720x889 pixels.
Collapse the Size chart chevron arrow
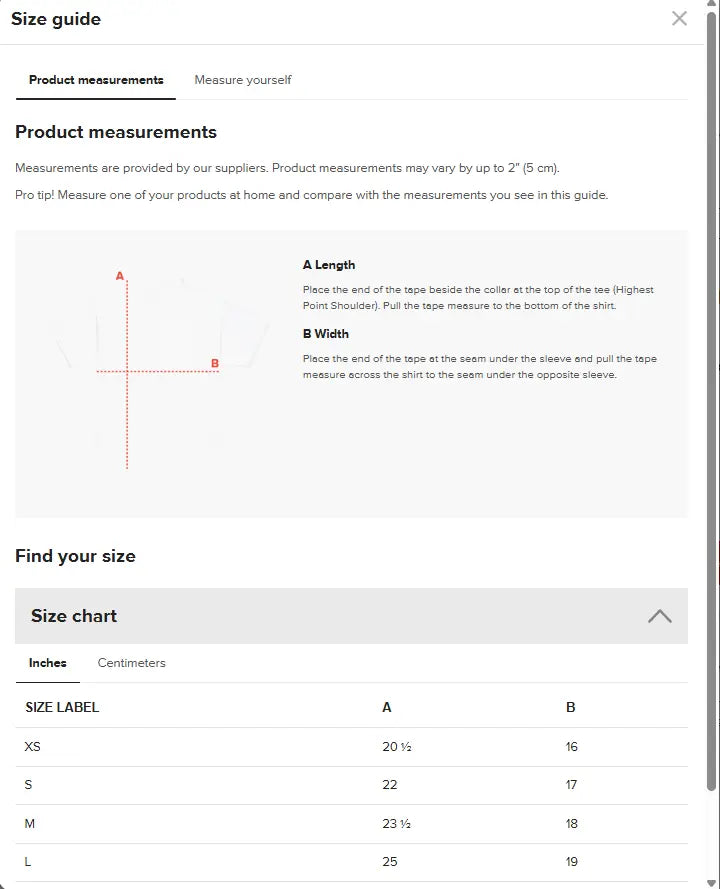[659, 616]
